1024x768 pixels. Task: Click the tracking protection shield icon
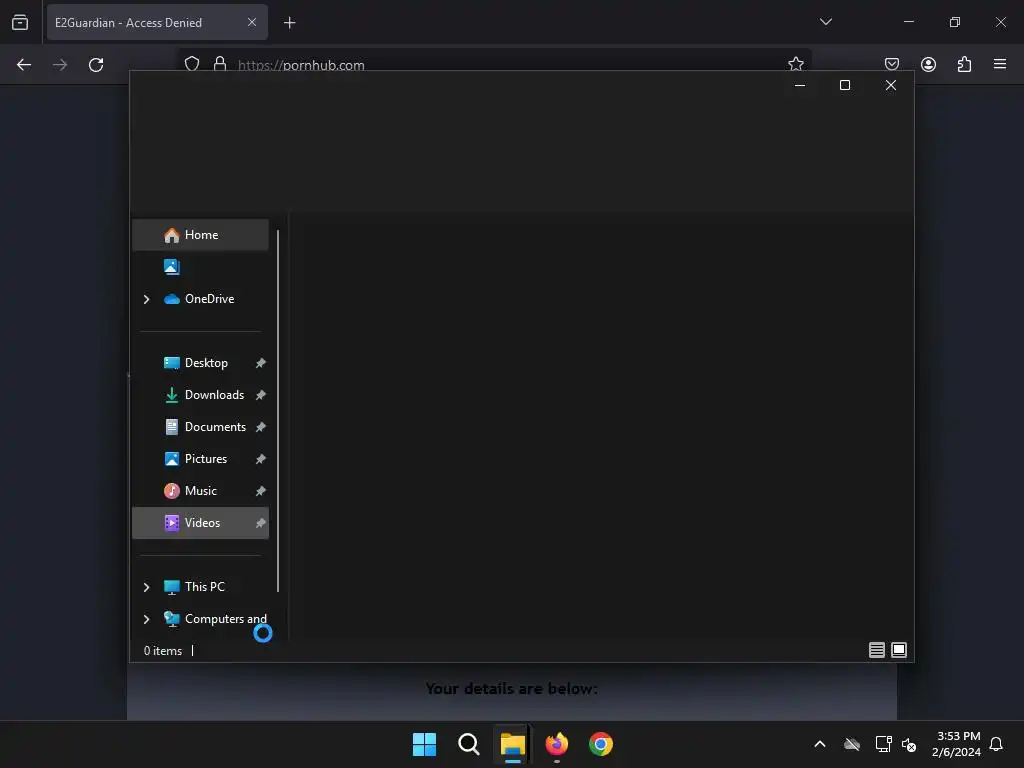tap(192, 63)
